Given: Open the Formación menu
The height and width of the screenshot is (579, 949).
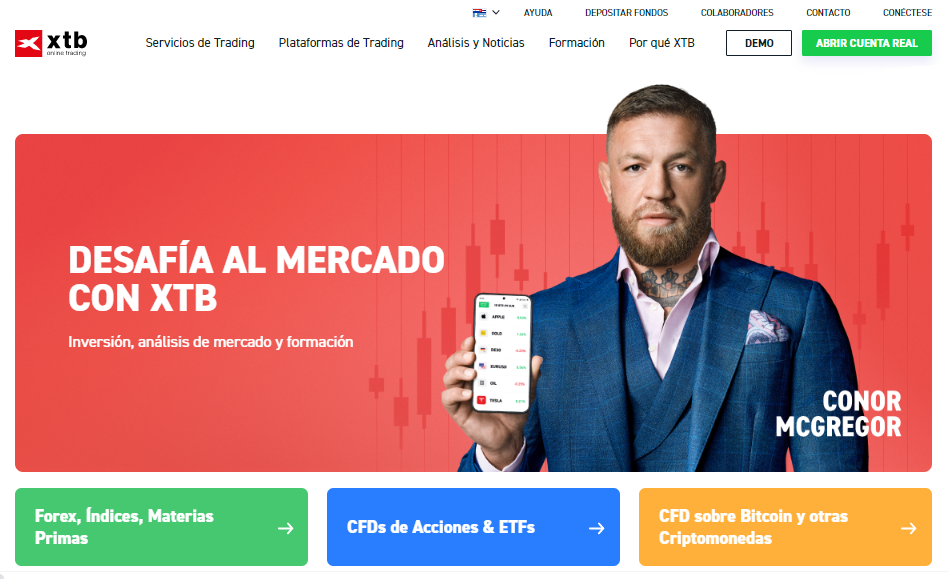Looking at the screenshot, I should [576, 43].
